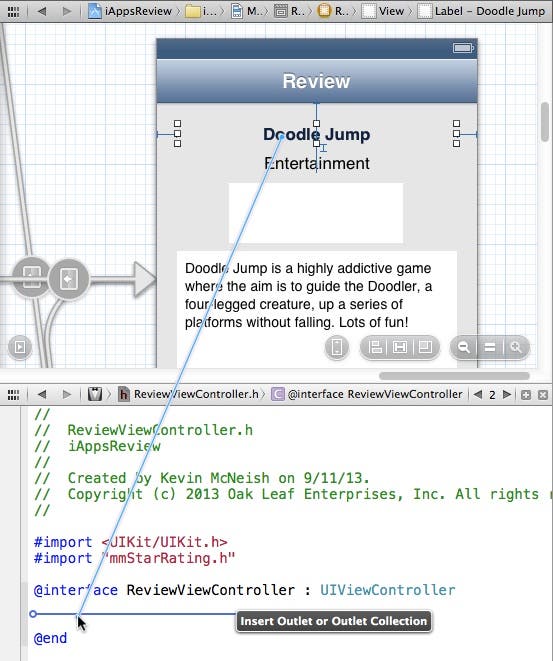Show next counterpart file
Viewport: 553px width, 661px height.
(507, 395)
